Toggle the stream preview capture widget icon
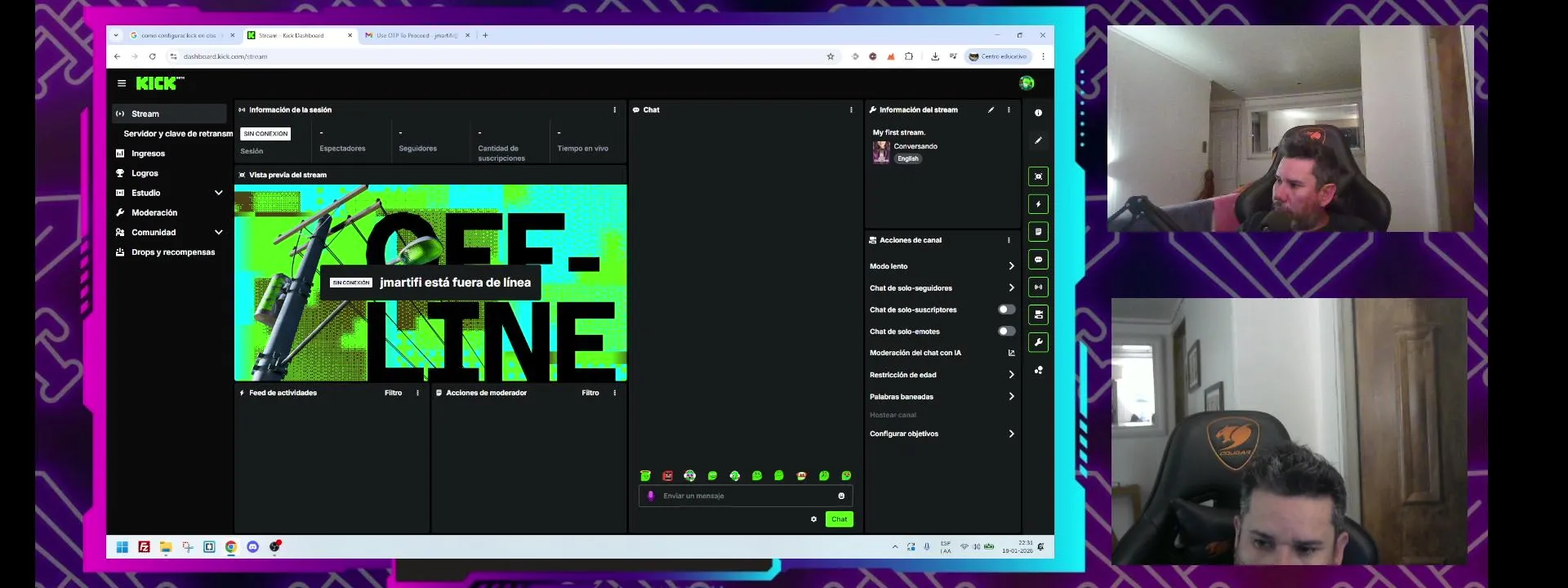Screen dimensions: 1568x588 tap(1038, 176)
